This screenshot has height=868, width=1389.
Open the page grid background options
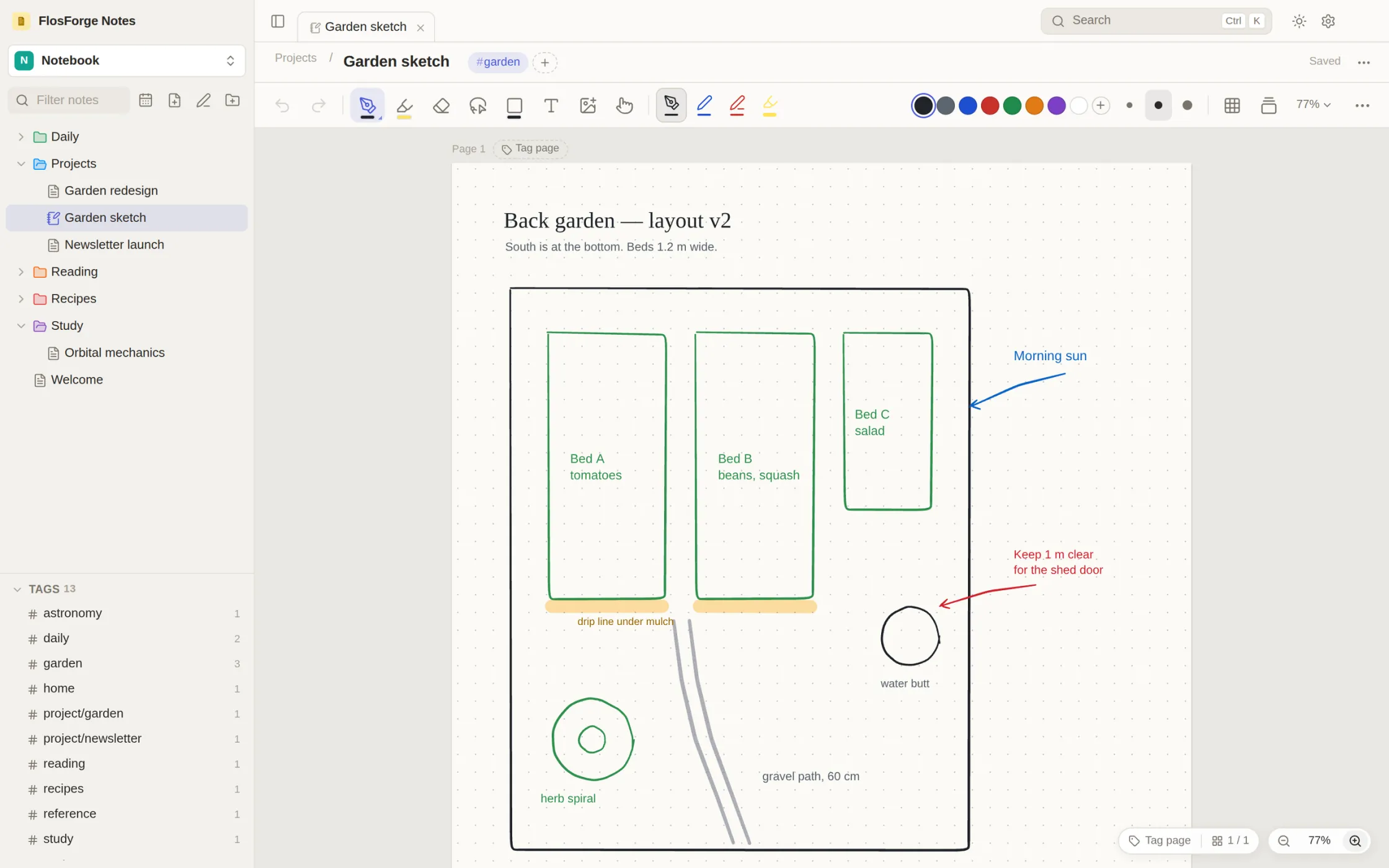[1232, 105]
